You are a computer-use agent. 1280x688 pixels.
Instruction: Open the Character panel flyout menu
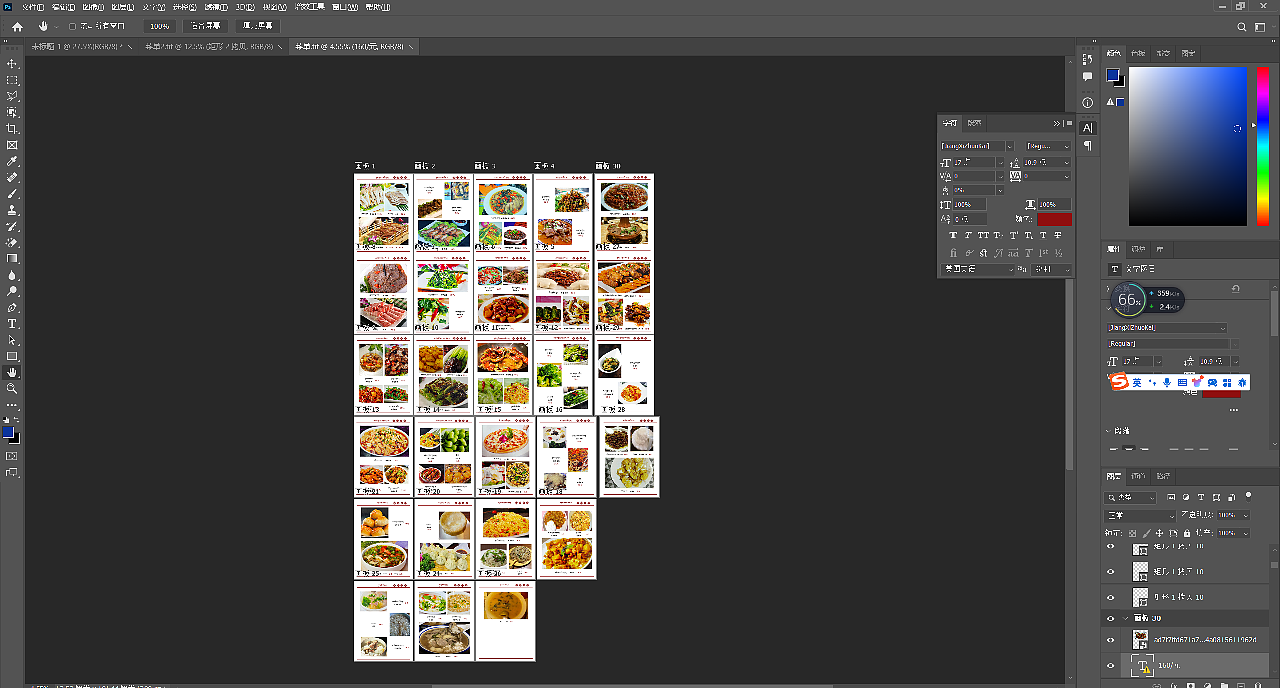coord(1069,123)
